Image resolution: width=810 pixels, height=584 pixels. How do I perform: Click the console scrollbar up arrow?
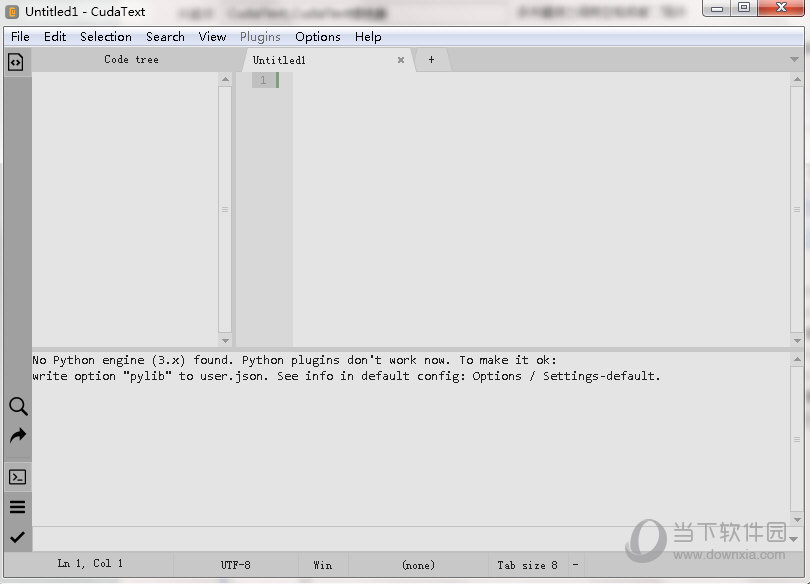point(797,359)
